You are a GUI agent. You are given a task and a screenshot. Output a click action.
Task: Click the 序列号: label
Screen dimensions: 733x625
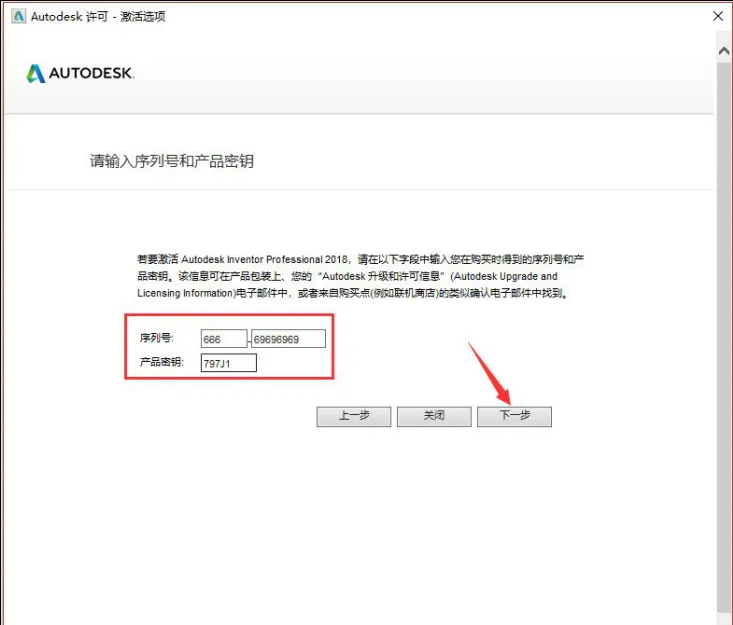(157, 338)
